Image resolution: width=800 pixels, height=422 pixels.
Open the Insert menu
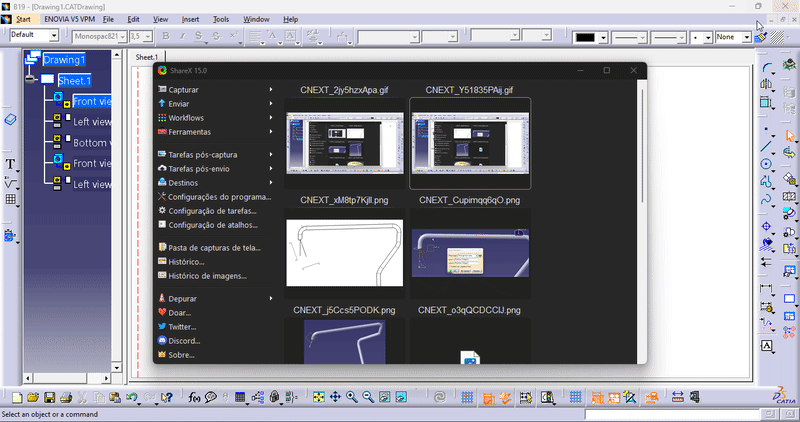coord(190,19)
